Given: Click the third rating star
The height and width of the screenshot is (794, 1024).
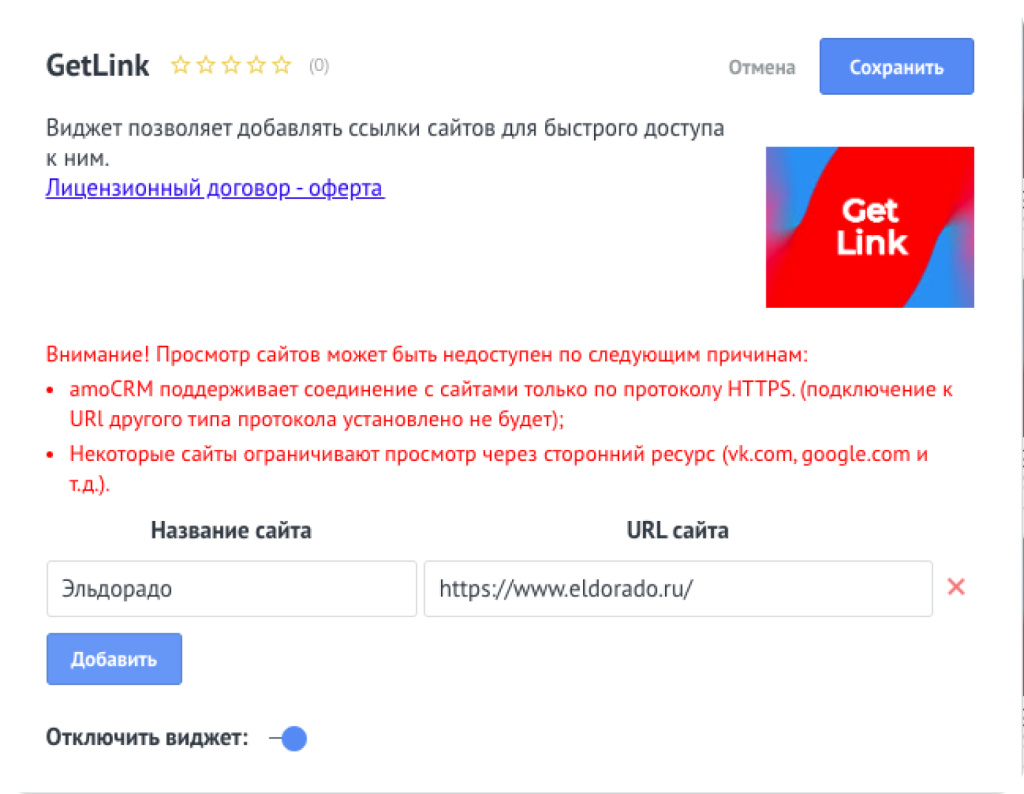Looking at the screenshot, I should click(x=231, y=65).
